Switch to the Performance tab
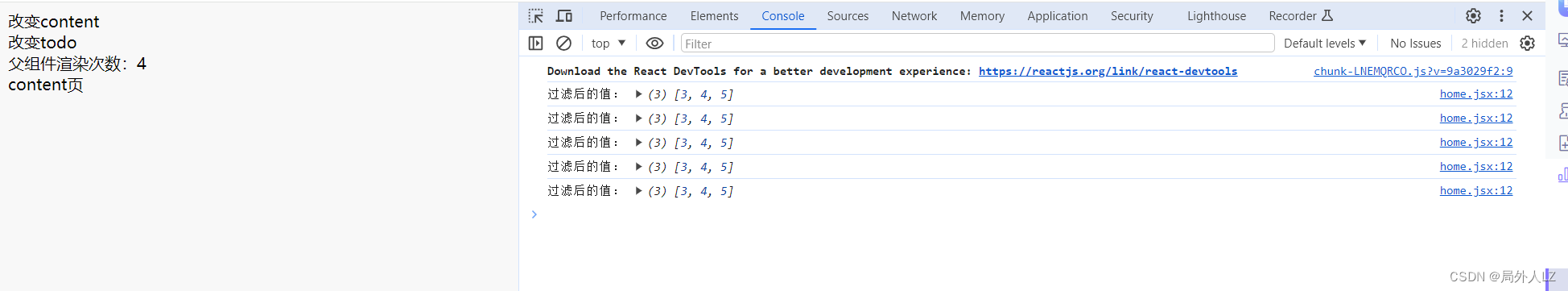The width and height of the screenshot is (1568, 291). point(633,16)
